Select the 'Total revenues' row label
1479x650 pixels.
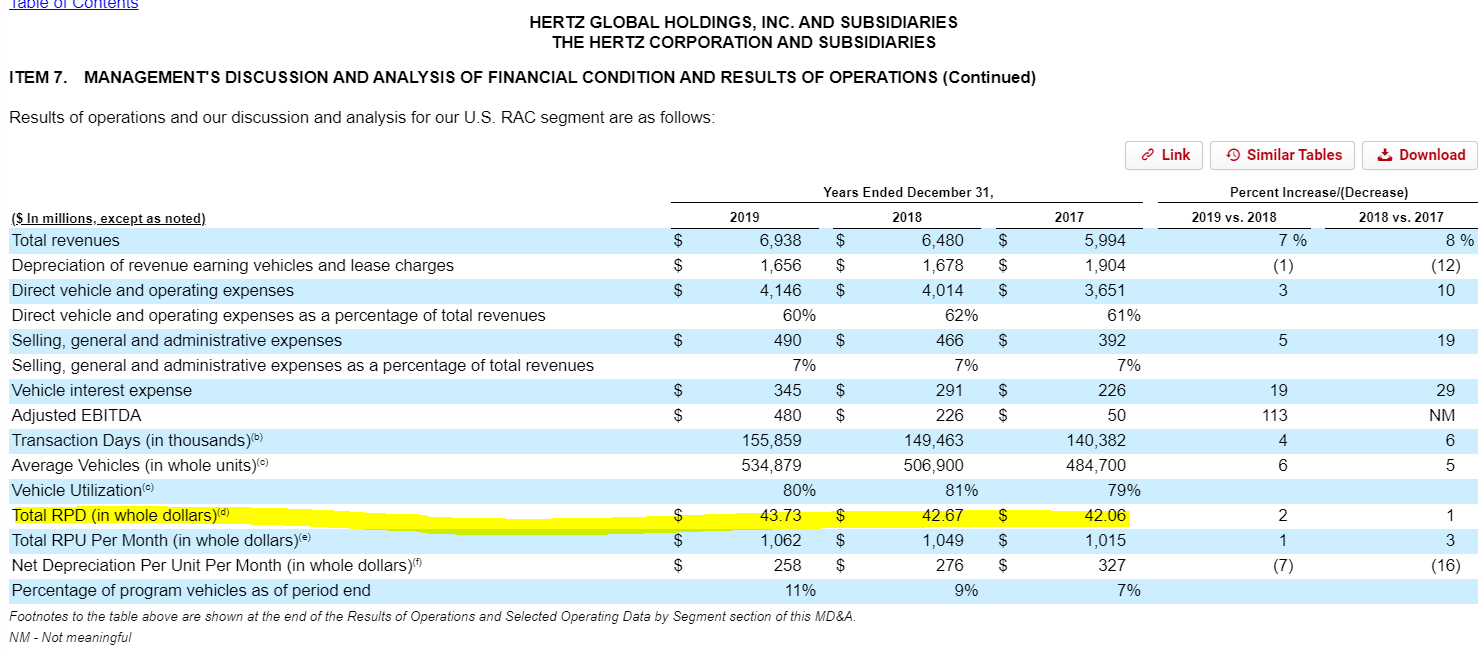pos(65,240)
